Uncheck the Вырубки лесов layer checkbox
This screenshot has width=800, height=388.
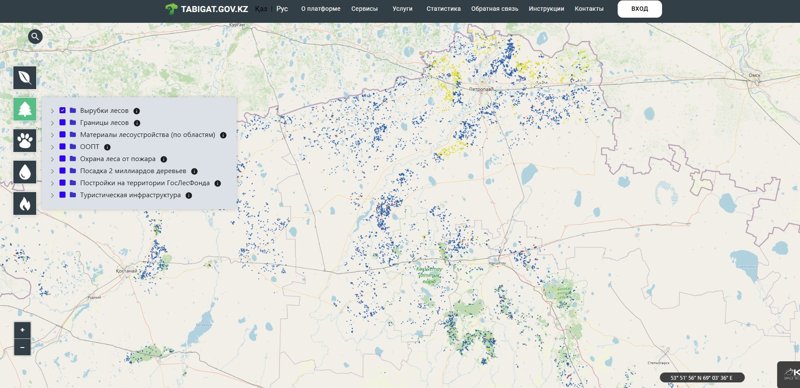pos(62,110)
